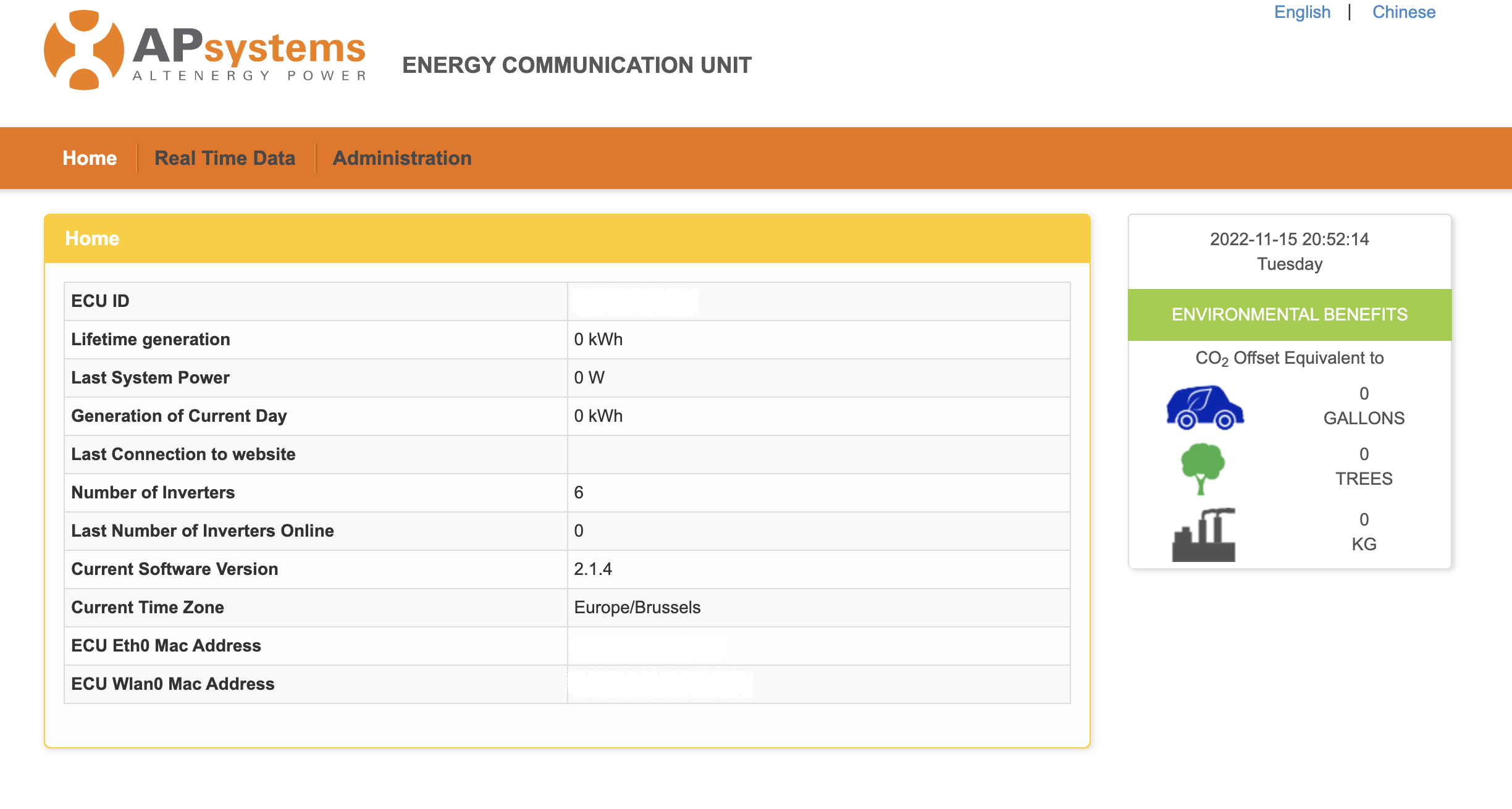This screenshot has width=1512, height=809.
Task: Switch language to English
Action: pos(1301,12)
